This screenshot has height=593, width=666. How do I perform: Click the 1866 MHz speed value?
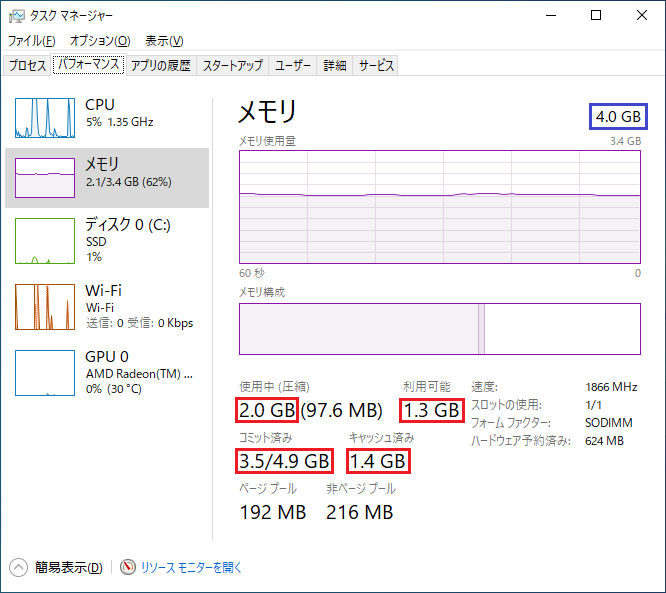click(x=611, y=387)
